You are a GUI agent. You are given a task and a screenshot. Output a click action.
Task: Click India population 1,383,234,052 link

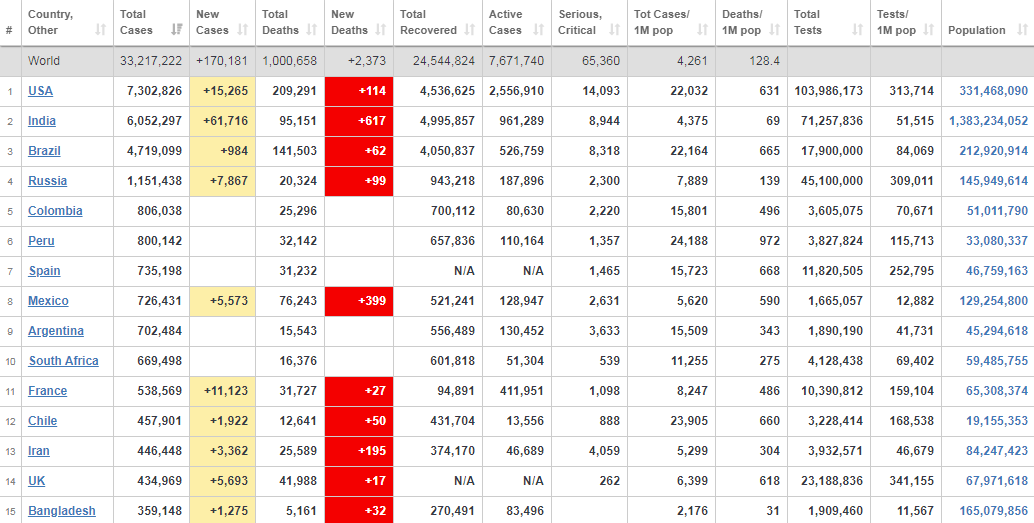(x=988, y=121)
